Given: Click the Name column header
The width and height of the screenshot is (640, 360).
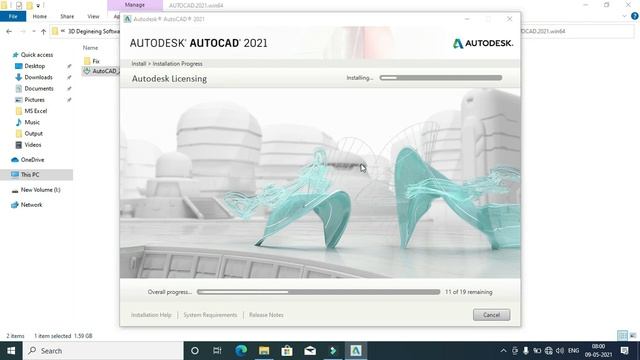Looking at the screenshot, I should click(91, 48).
